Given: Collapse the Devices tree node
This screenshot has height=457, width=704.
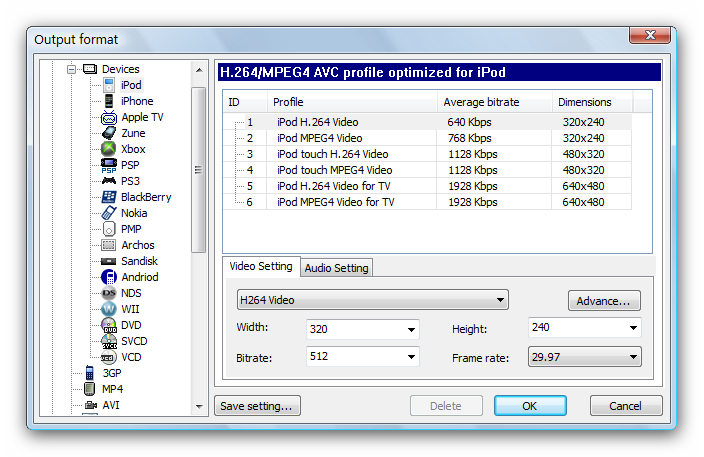Looking at the screenshot, I should click(x=71, y=69).
